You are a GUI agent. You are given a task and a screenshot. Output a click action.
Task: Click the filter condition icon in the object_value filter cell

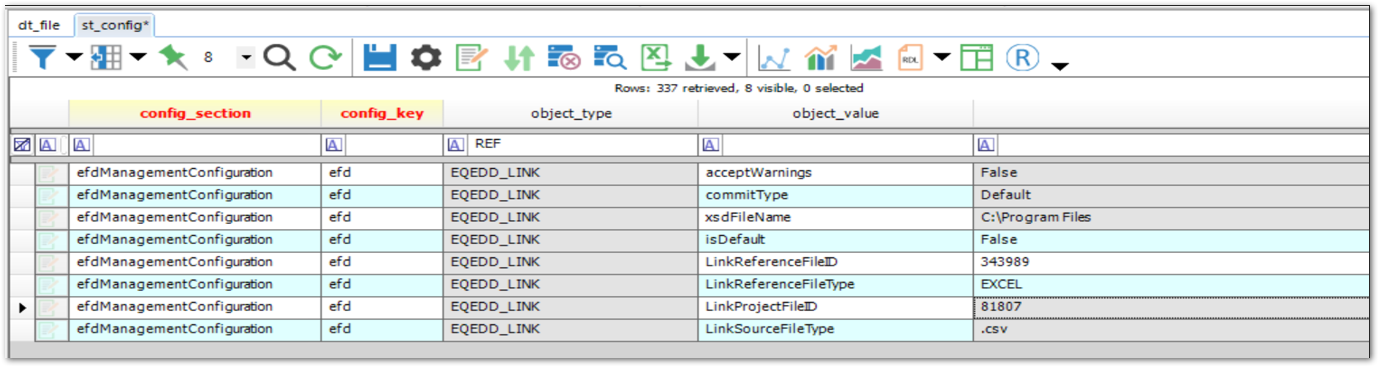(710, 145)
